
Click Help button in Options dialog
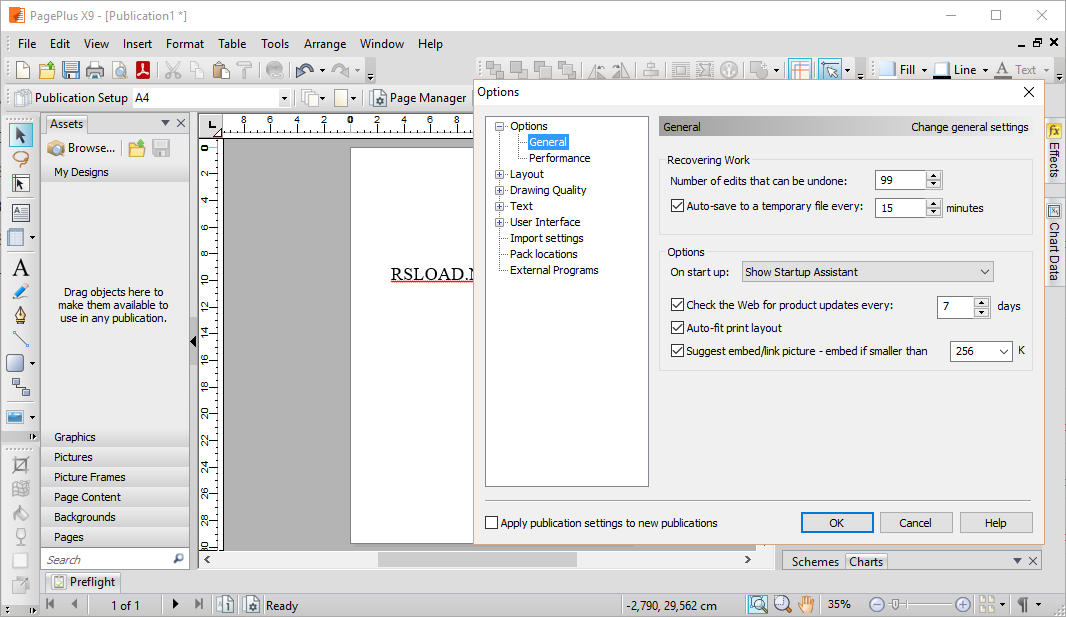coord(996,523)
